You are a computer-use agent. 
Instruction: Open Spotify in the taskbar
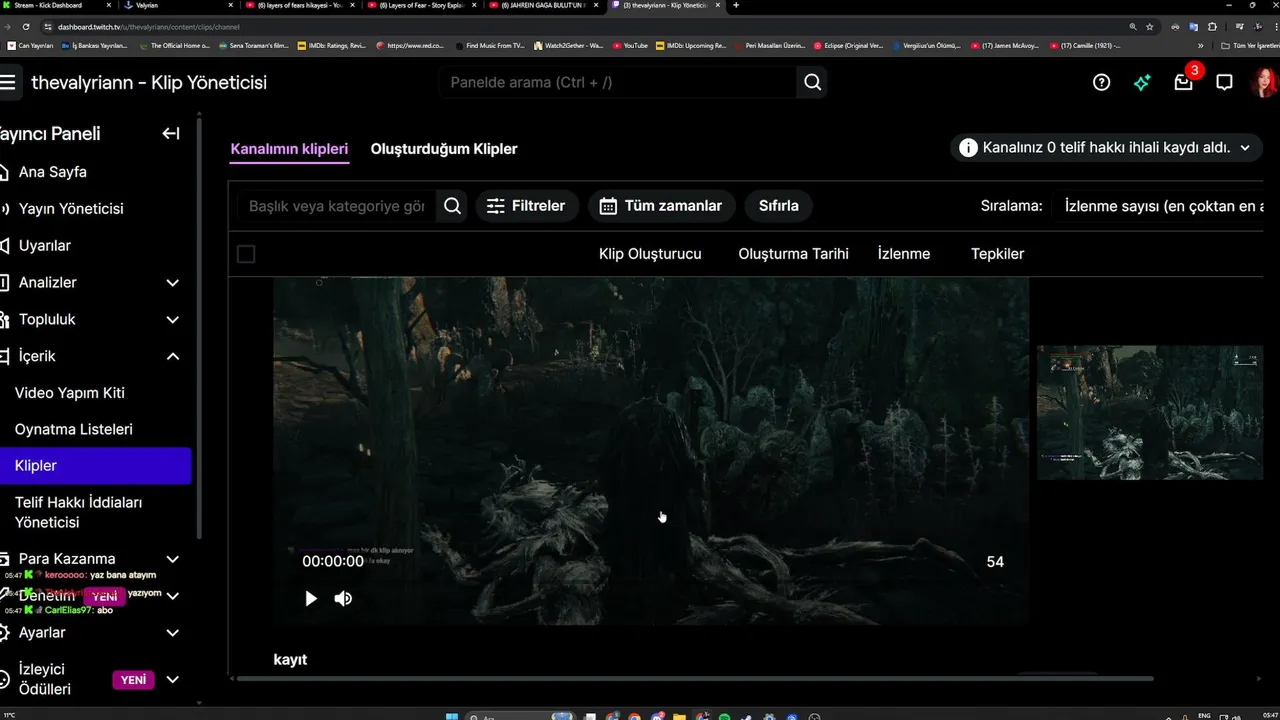[725, 716]
